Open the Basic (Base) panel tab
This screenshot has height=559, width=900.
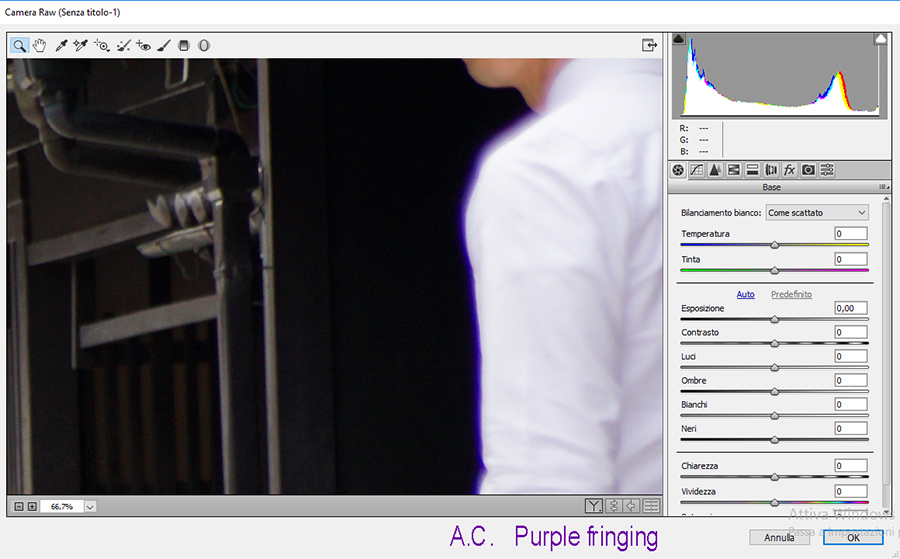click(678, 170)
